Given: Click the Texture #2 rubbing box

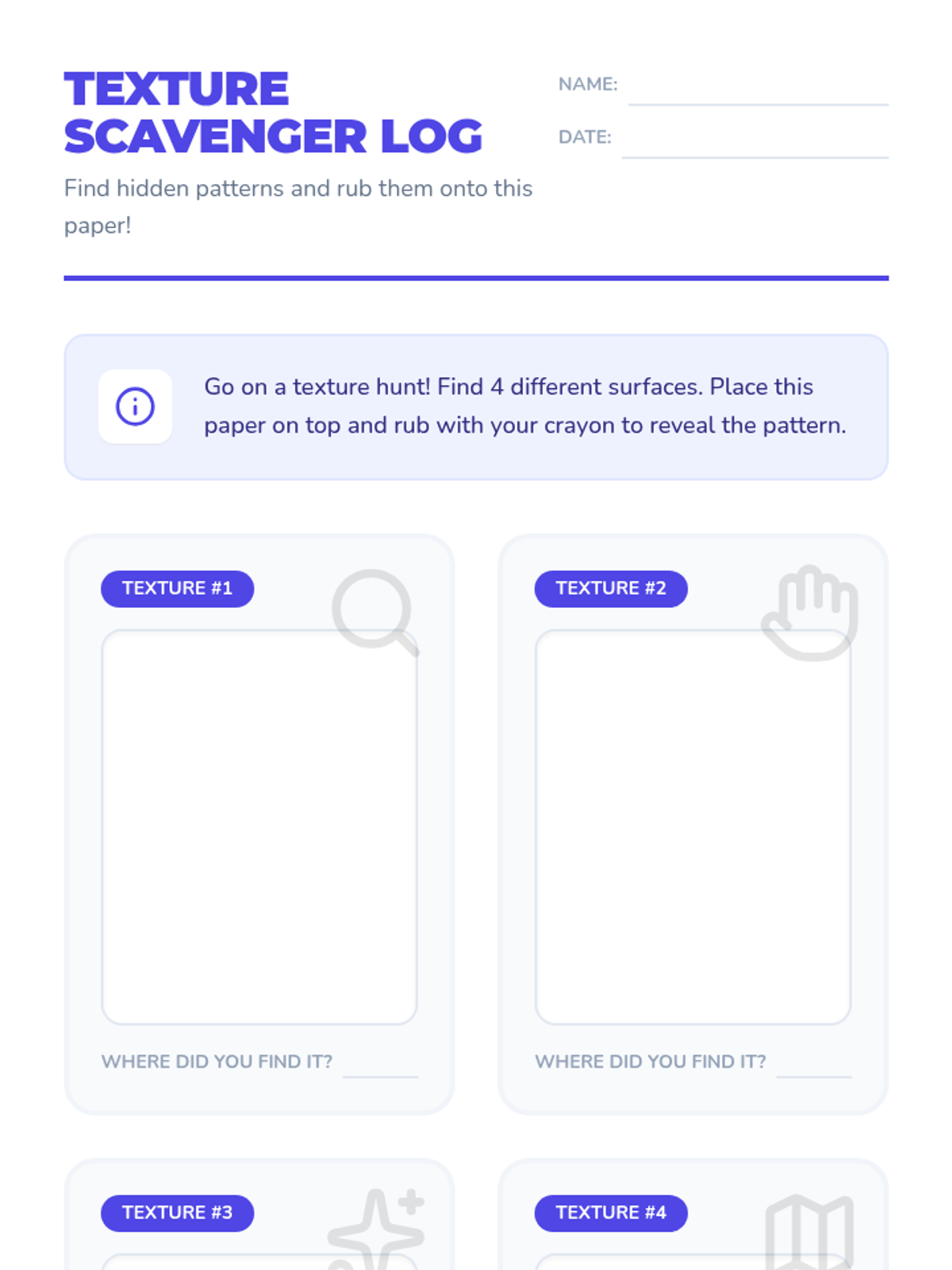Looking at the screenshot, I should point(693,827).
